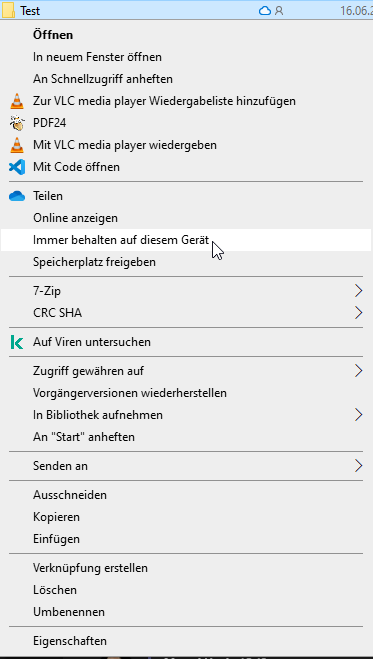Click the OneDrive cloud icon beside Teilen
373x659 pixels.
pos(17,196)
